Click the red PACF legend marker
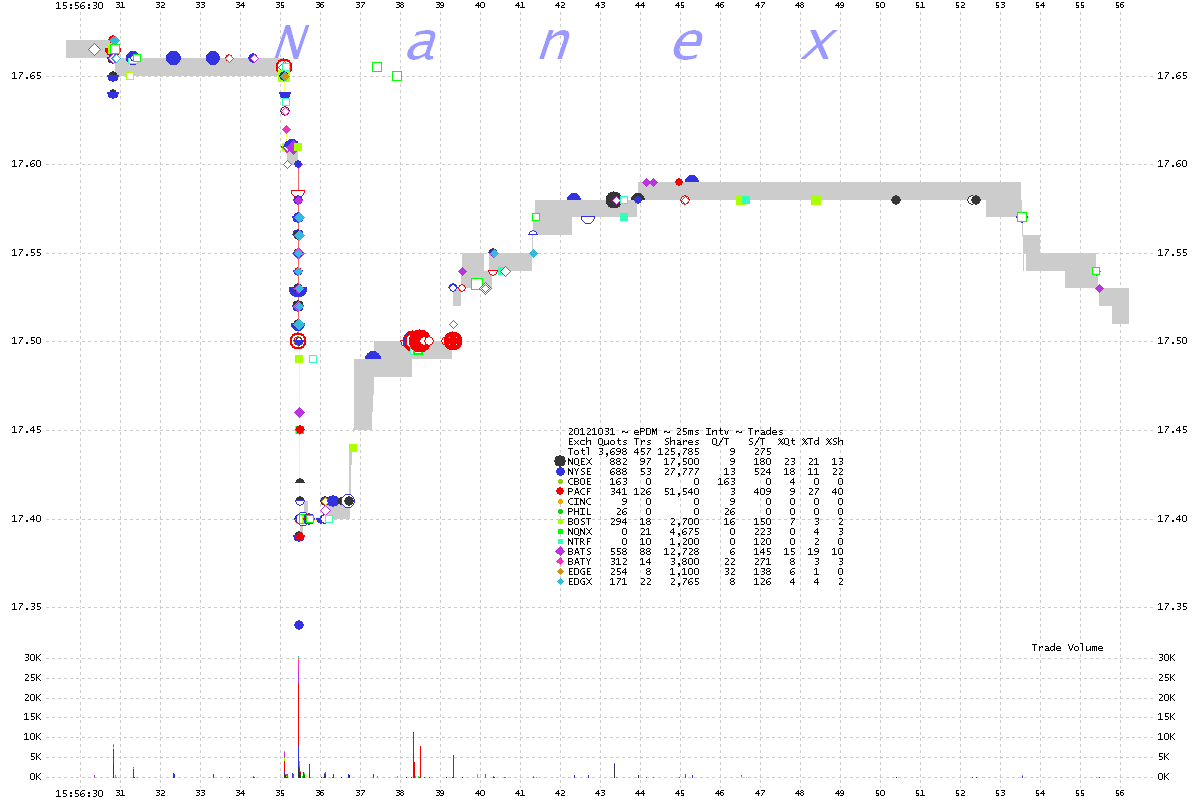The width and height of the screenshot is (1200, 800). [559, 491]
